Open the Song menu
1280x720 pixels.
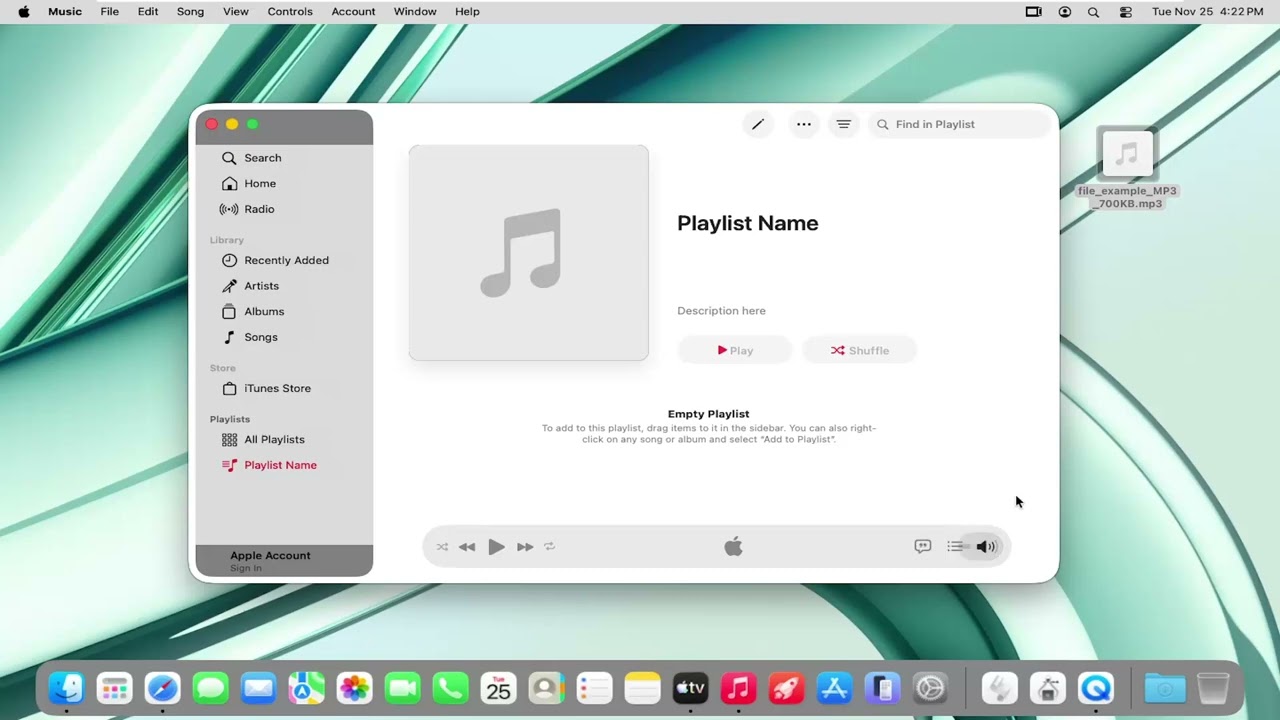190,12
